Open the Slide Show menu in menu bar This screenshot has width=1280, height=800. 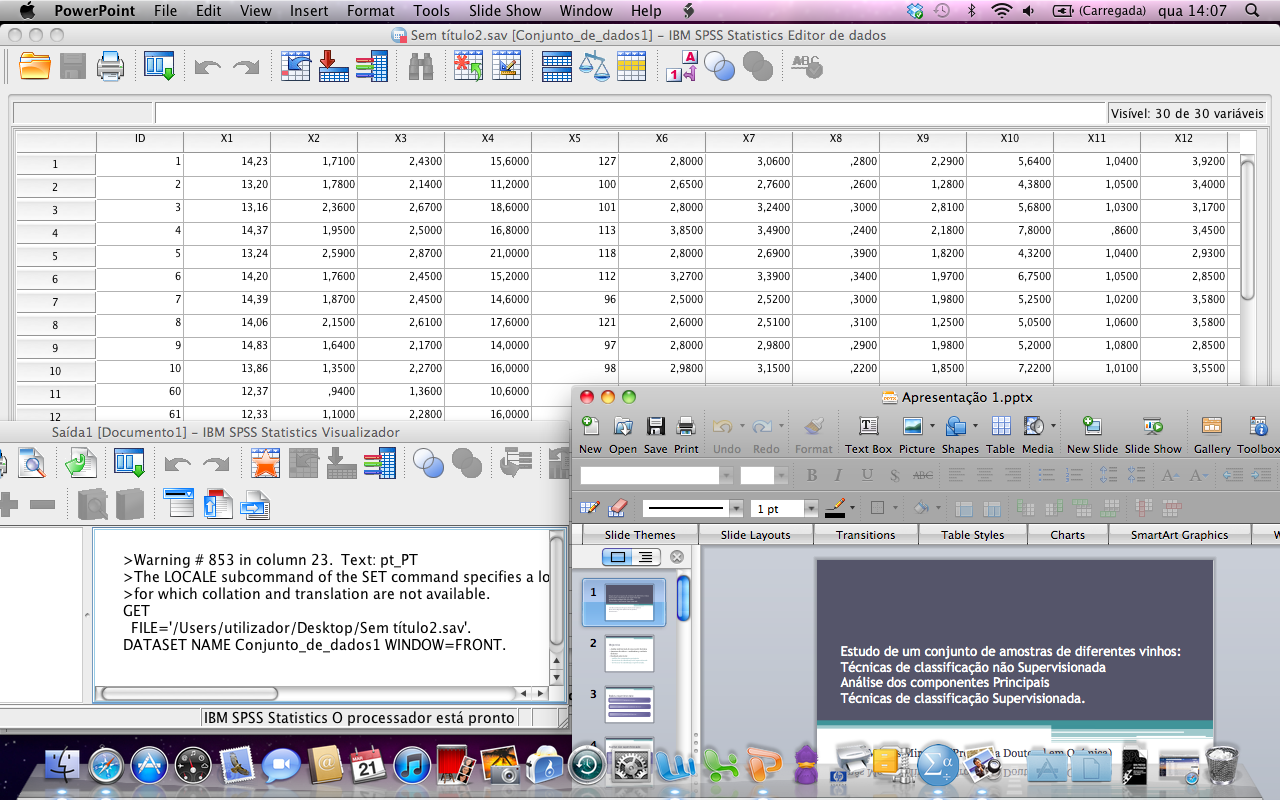(505, 11)
